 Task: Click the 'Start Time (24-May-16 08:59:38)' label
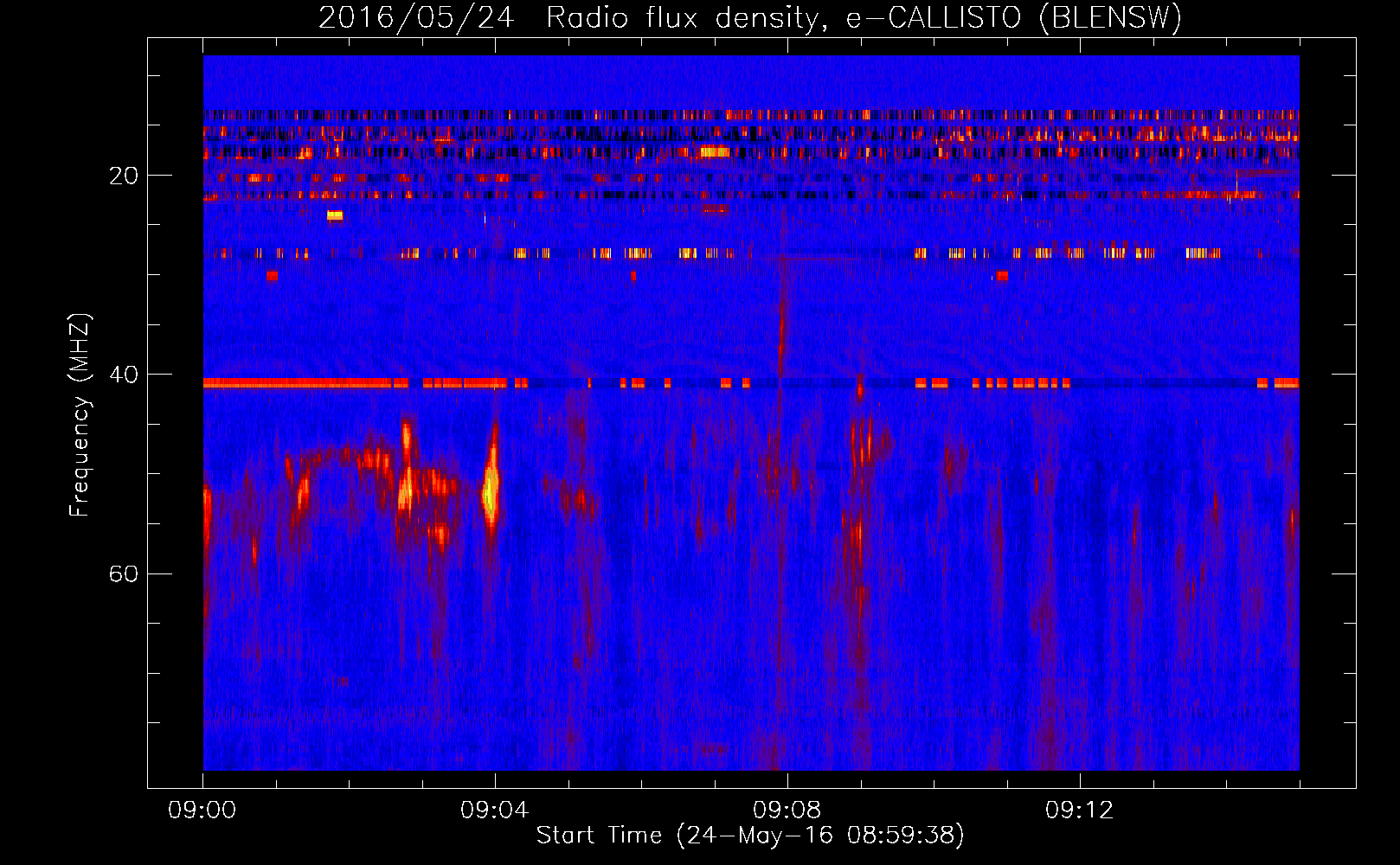click(x=750, y=835)
